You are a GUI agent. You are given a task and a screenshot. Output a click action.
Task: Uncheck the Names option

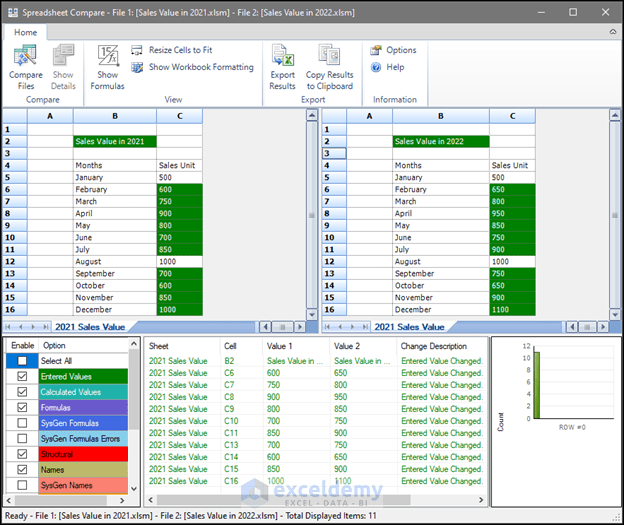[22, 469]
